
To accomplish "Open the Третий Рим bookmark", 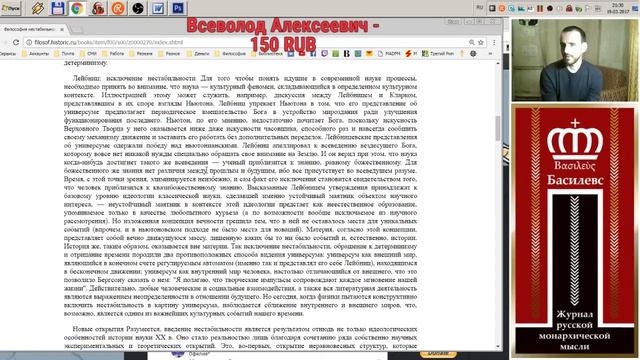I will click(x=438, y=53).
